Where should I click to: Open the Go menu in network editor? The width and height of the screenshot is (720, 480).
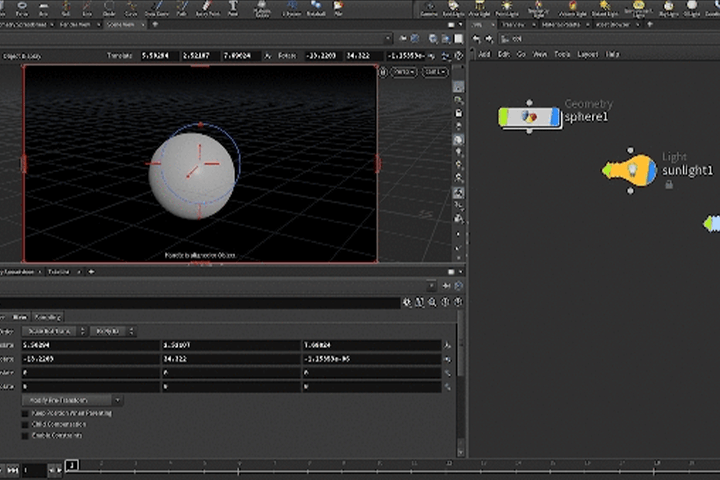point(521,54)
